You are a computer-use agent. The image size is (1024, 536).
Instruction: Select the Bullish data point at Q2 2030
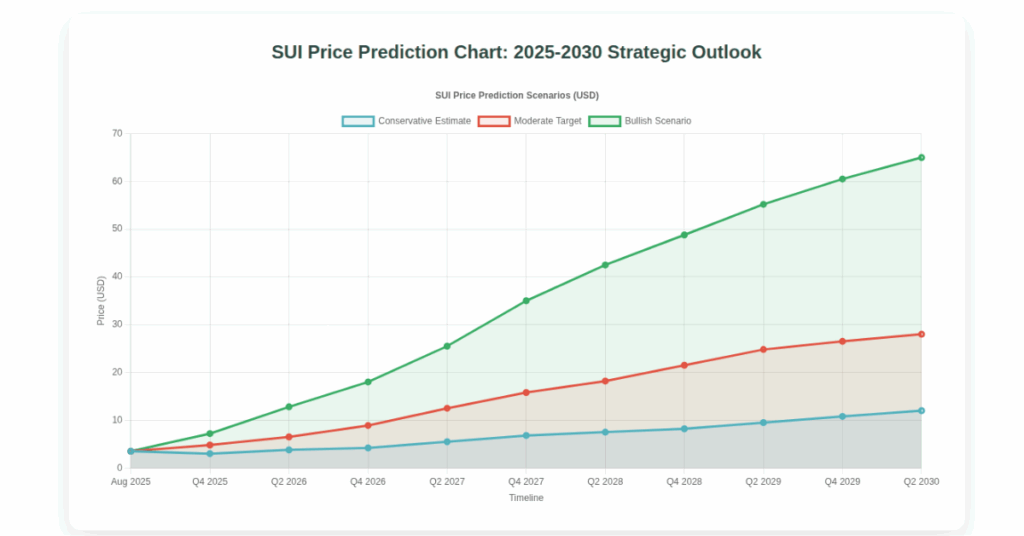pyautogui.click(x=921, y=157)
